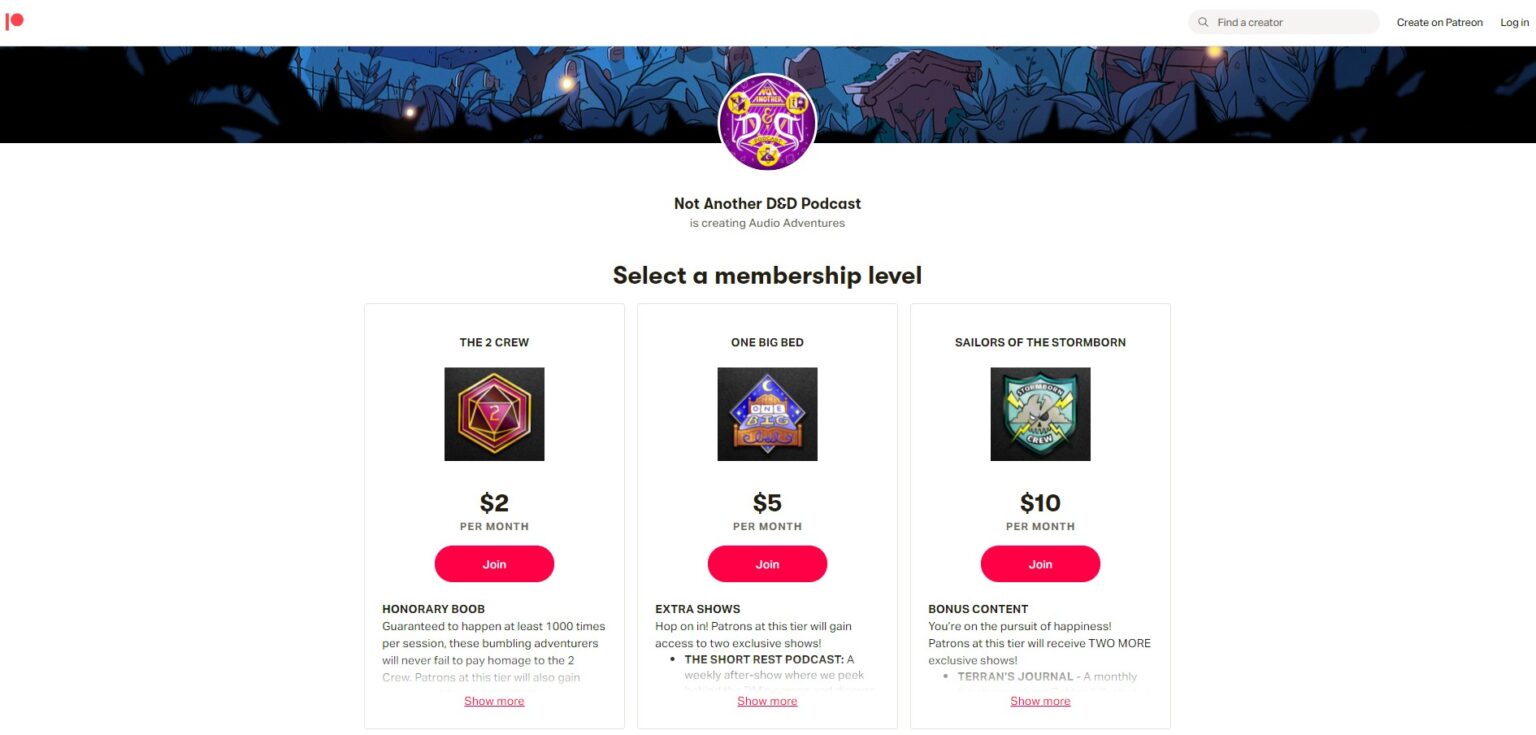
Task: Open the Create on Patreon link
Action: click(1439, 22)
